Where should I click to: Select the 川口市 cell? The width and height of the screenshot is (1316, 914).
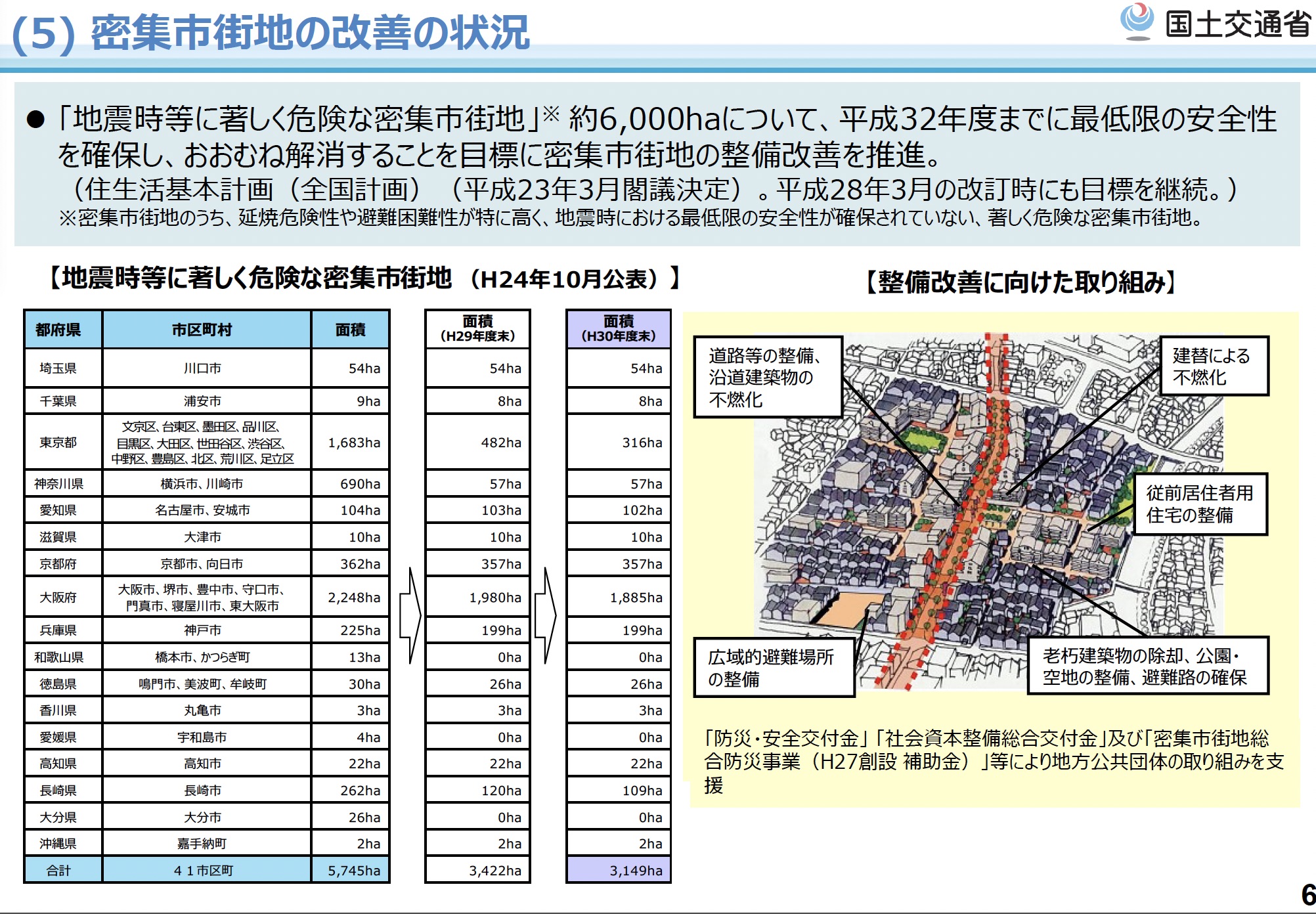(206, 368)
